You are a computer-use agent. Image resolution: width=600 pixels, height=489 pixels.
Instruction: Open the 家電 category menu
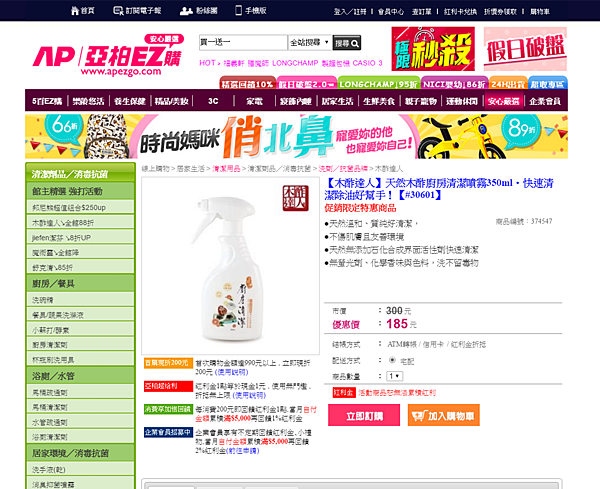tap(254, 101)
